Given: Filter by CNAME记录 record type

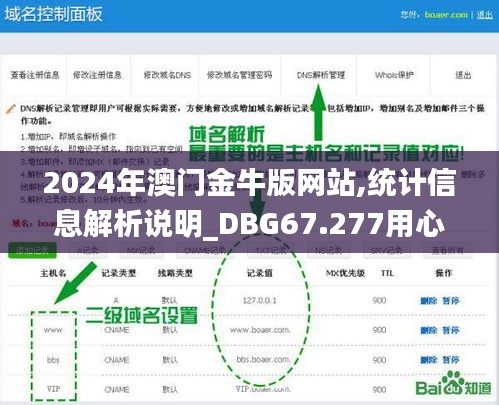Looking at the screenshot, I should (x=205, y=250).
